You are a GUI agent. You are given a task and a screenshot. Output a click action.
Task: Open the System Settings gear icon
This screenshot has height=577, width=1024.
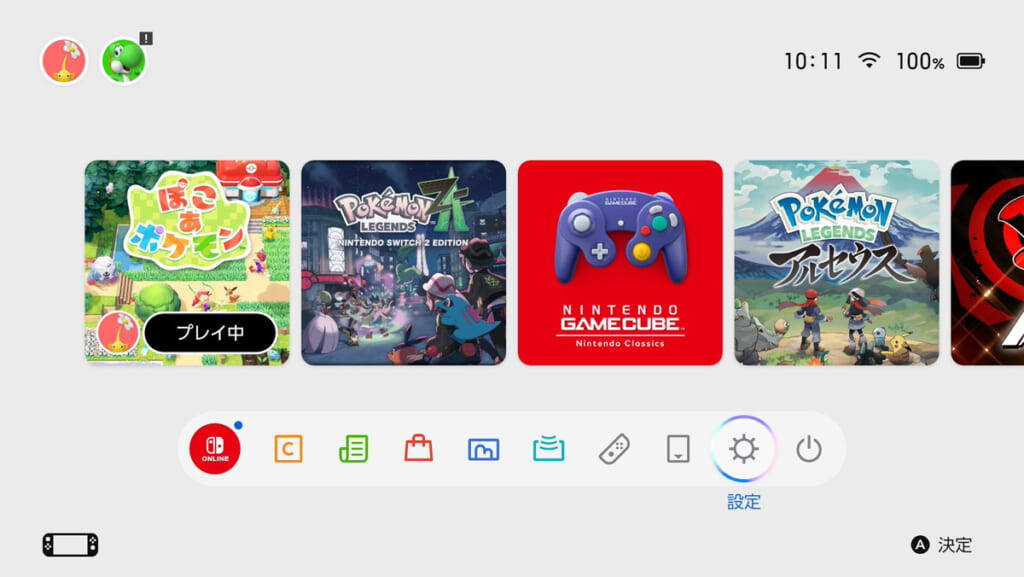coord(743,449)
